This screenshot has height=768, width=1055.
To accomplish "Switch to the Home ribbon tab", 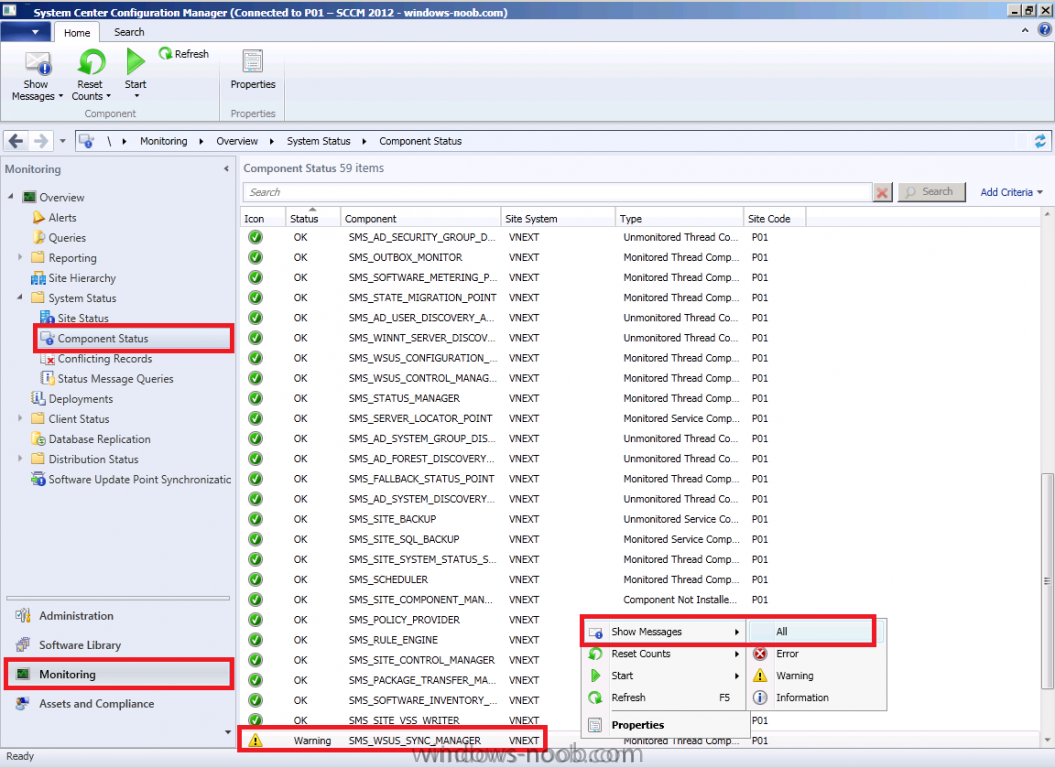I will pos(77,32).
